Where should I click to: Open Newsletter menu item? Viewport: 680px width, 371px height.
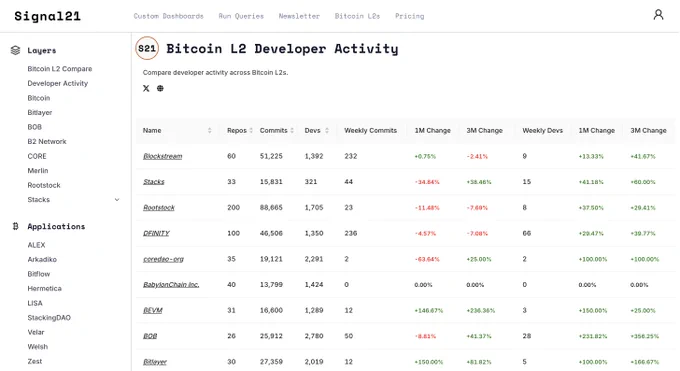click(299, 16)
